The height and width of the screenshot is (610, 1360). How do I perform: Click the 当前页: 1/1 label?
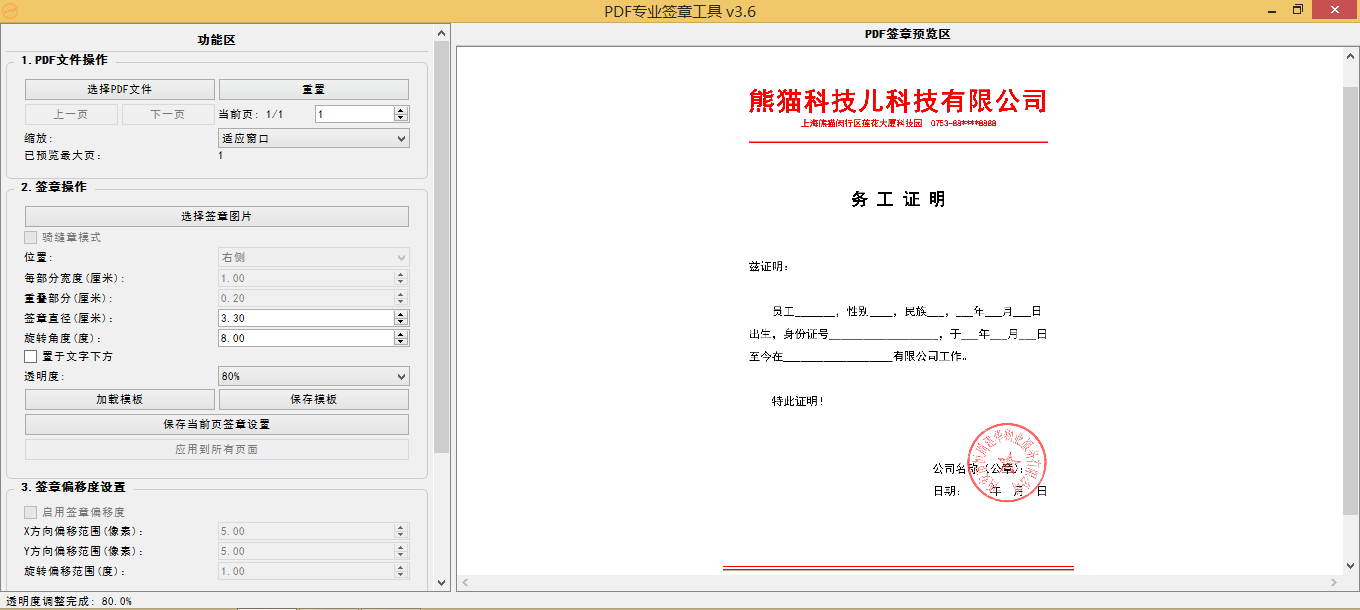[251, 114]
